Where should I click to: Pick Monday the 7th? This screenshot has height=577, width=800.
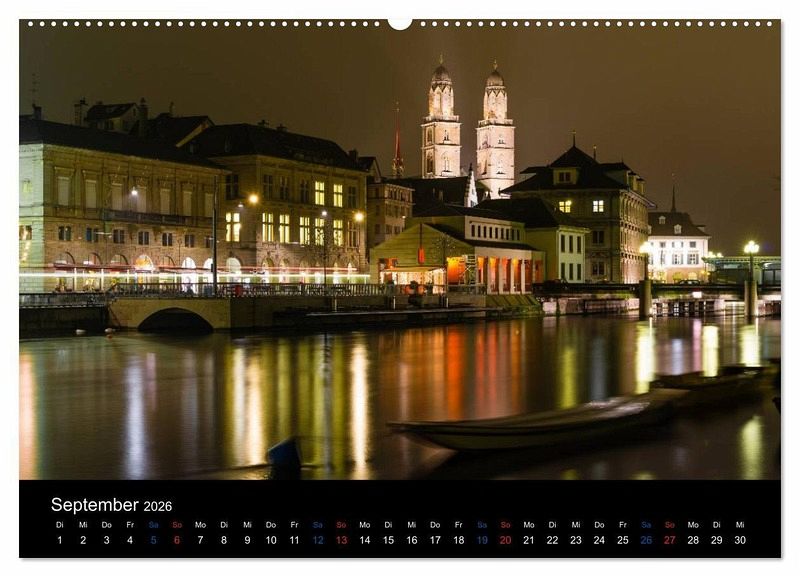[200, 540]
